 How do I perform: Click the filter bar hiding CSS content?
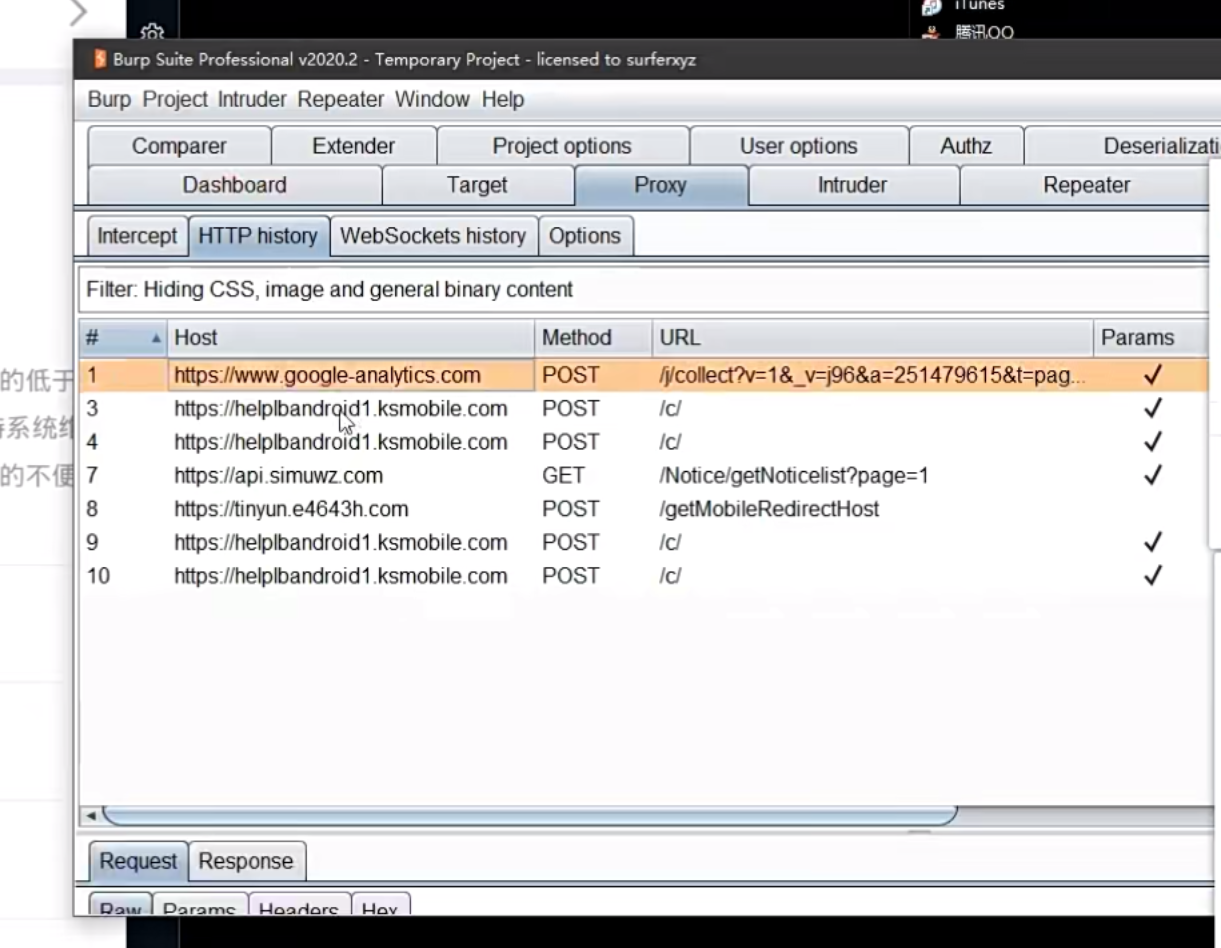coord(644,290)
